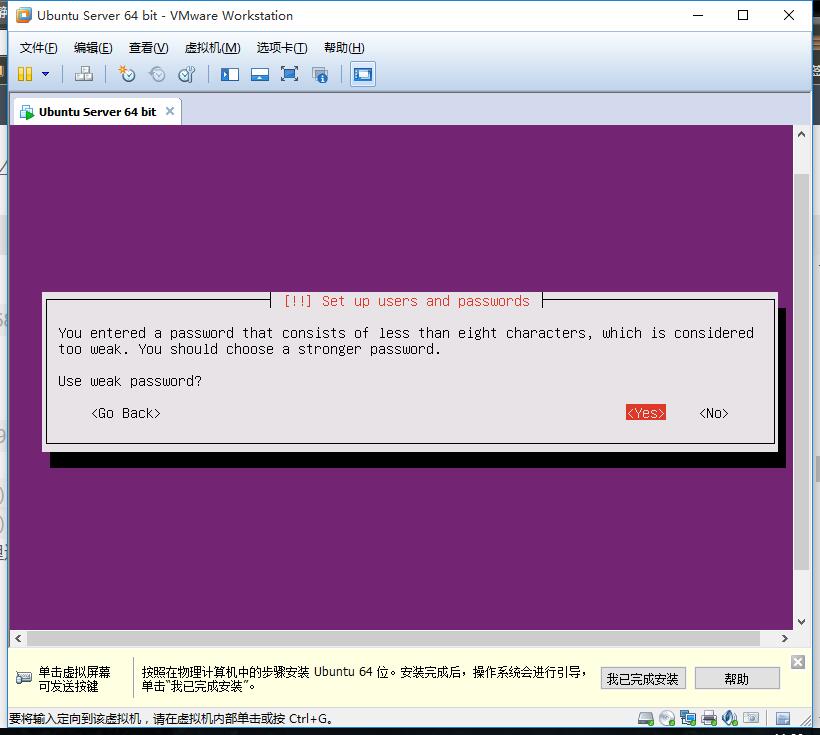Minimize the VMware Workstation window
This screenshot has width=820, height=735.
pos(698,15)
